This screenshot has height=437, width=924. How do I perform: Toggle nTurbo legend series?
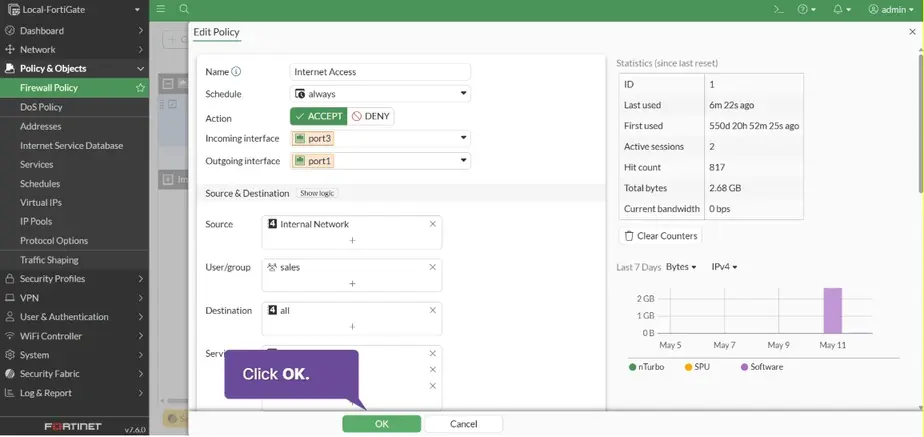(x=646, y=367)
